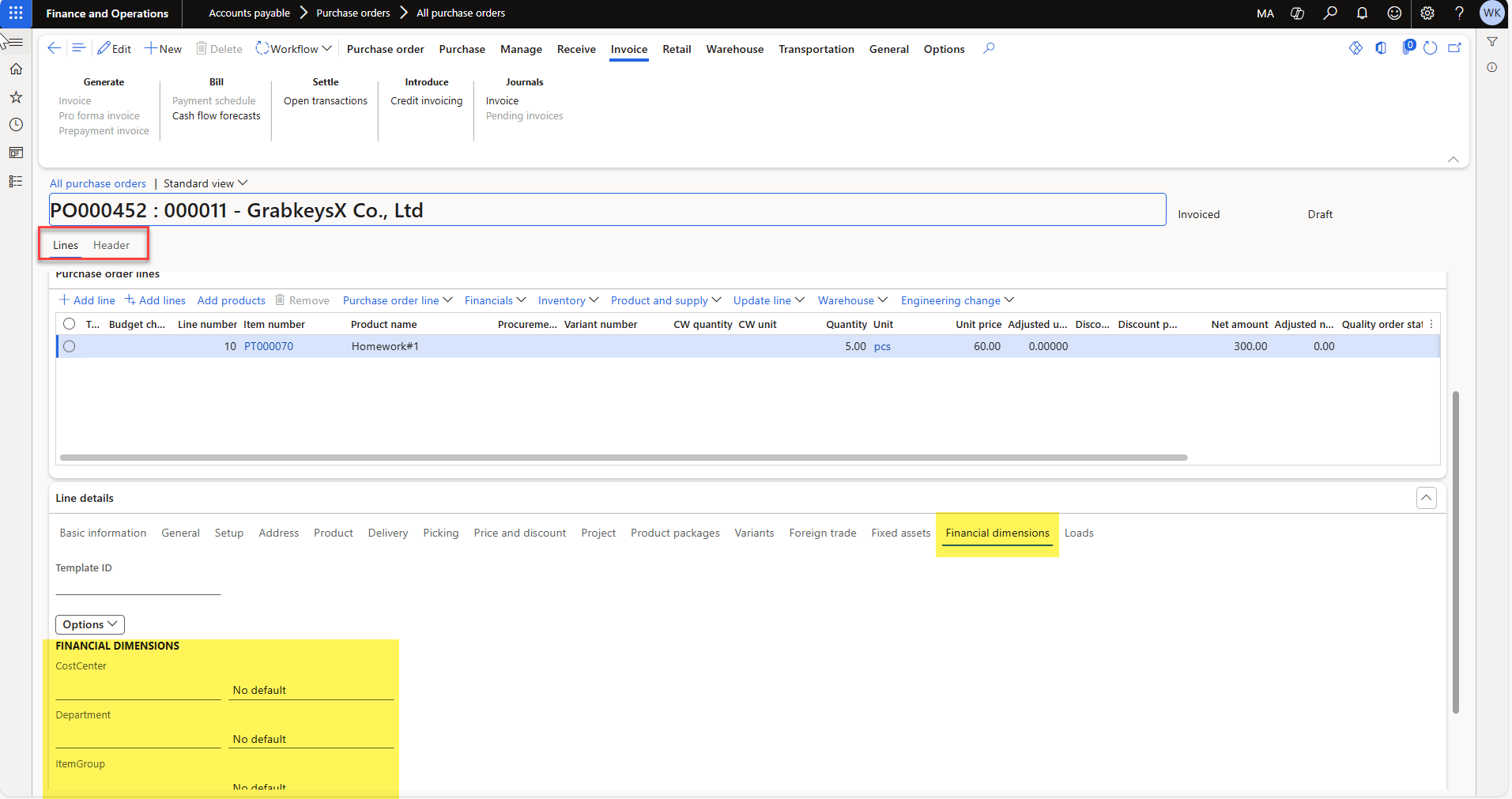Open the Warehouse menu in lines toolbar
Viewport: 1512px width, 799px height.
coord(853,300)
